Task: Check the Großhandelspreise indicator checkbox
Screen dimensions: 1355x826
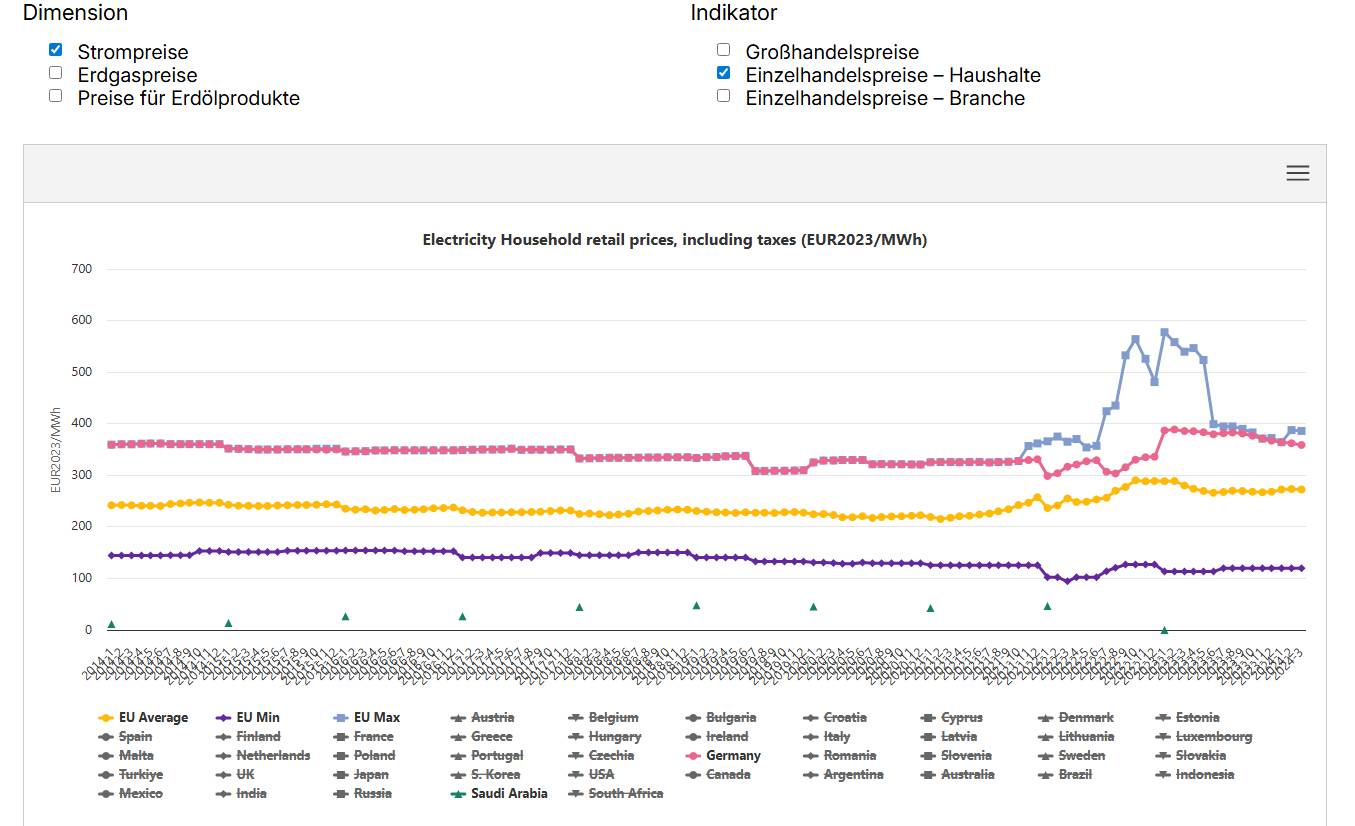Action: 723,49
